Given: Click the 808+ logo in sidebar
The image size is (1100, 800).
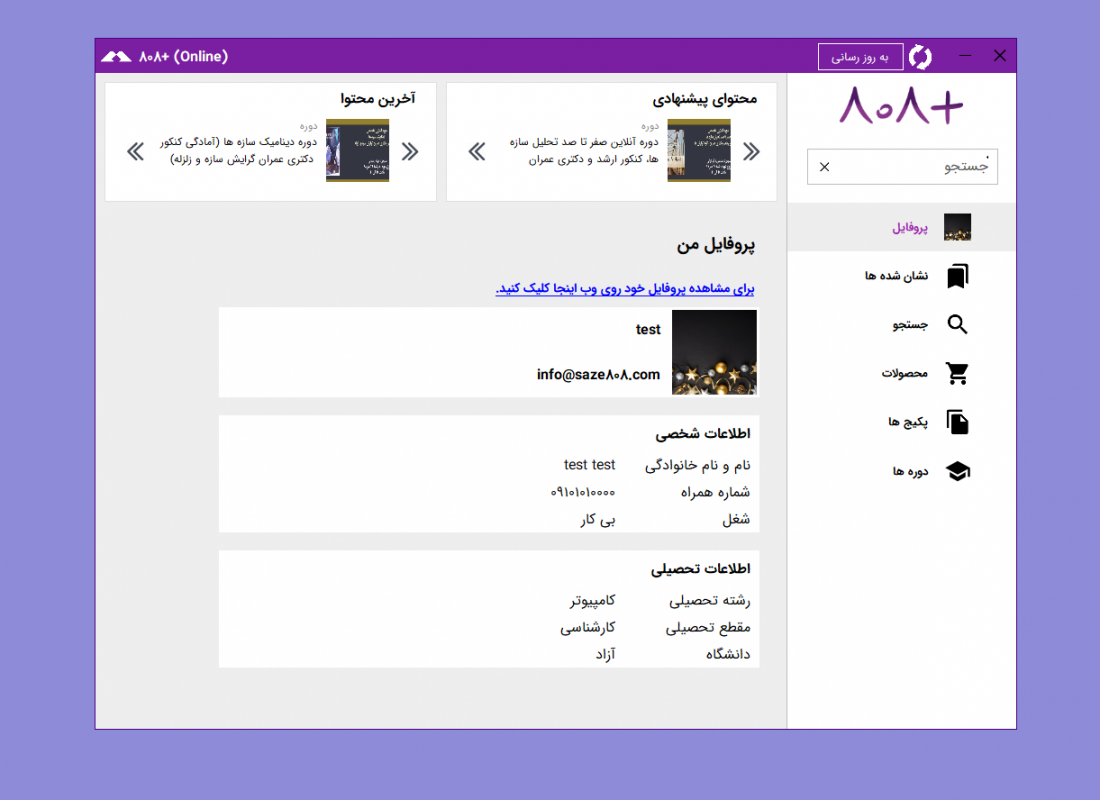Looking at the screenshot, I should [901, 105].
